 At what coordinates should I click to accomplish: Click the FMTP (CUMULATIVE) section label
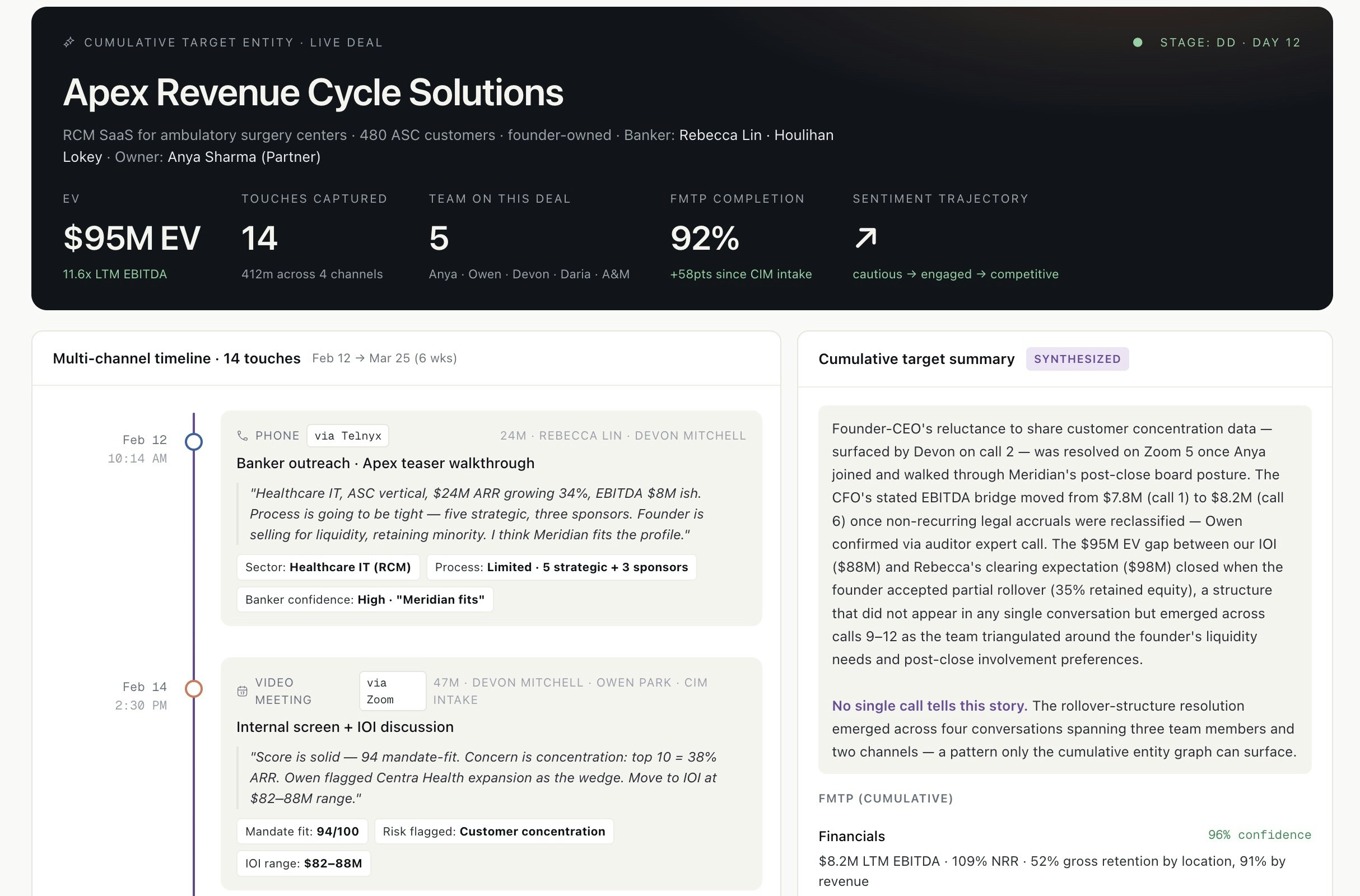pos(886,799)
